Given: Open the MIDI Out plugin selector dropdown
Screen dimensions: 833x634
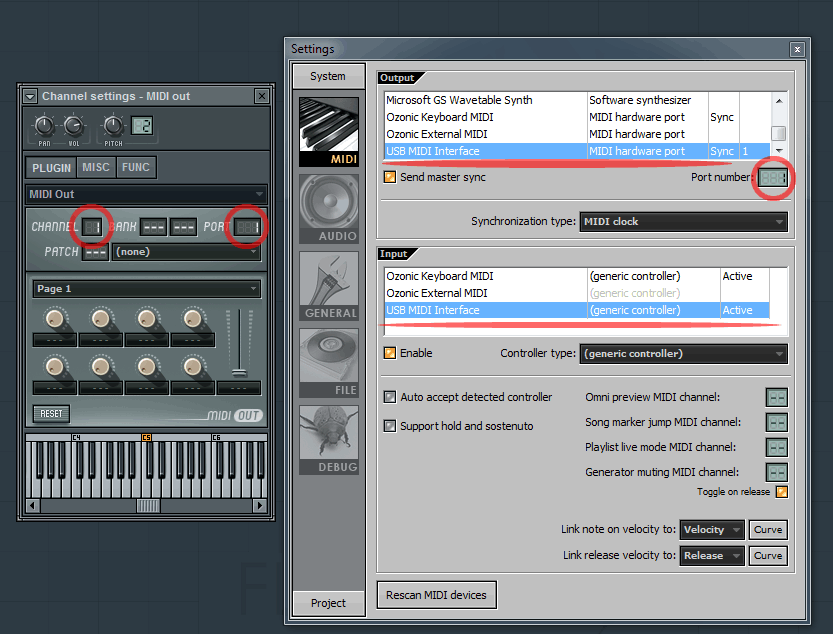Looking at the screenshot, I should pyautogui.click(x=146, y=195).
